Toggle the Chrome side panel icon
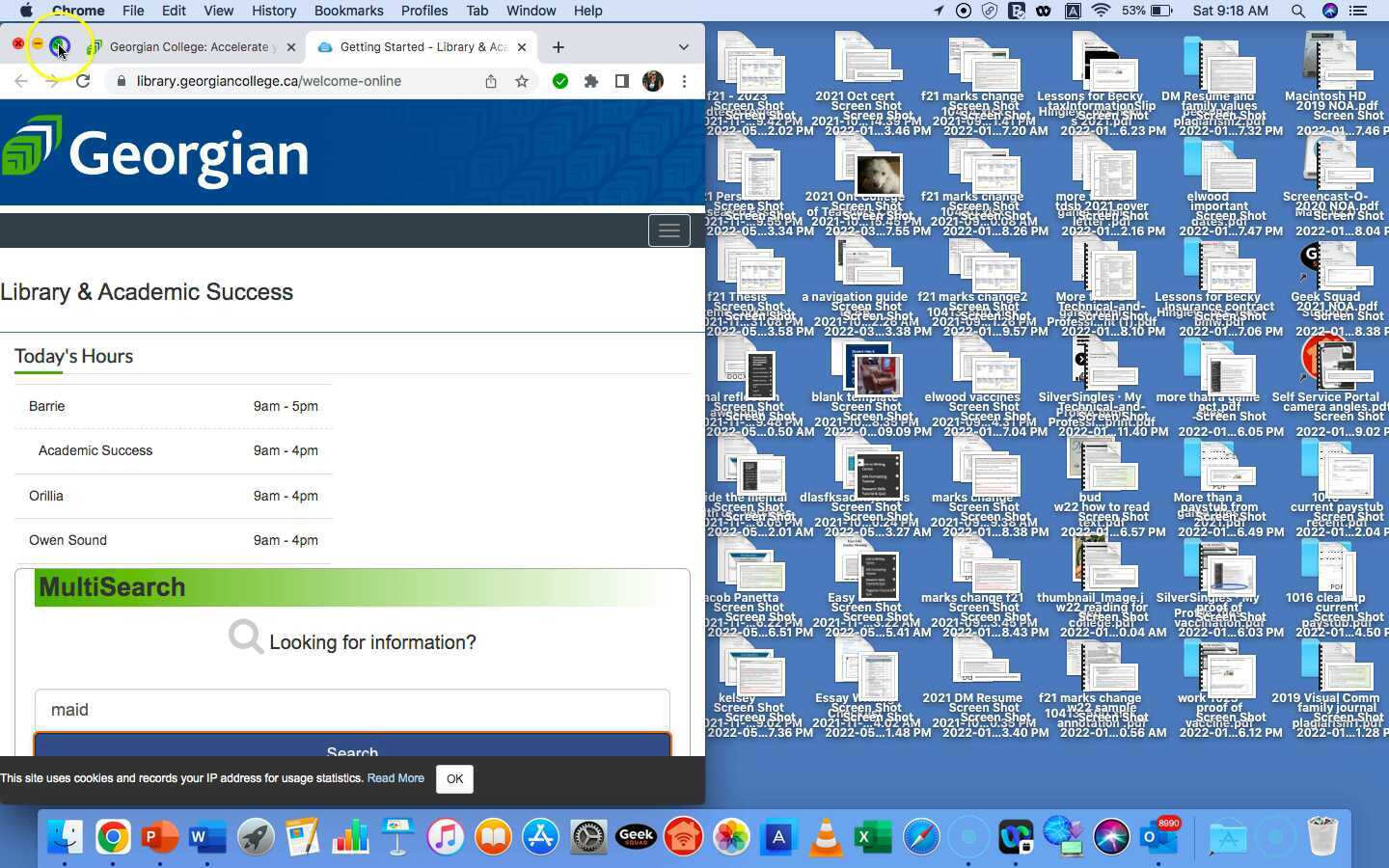1389x868 pixels. pos(622,81)
